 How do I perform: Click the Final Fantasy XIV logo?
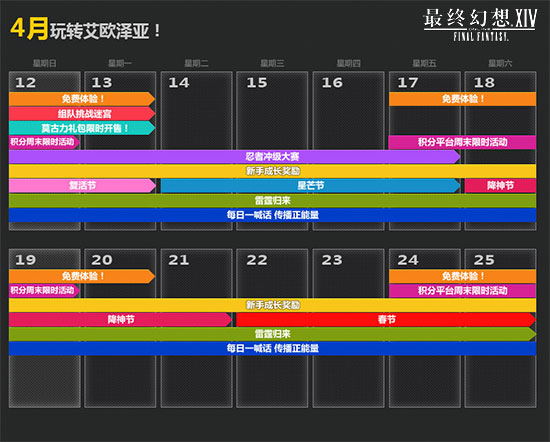(x=480, y=25)
